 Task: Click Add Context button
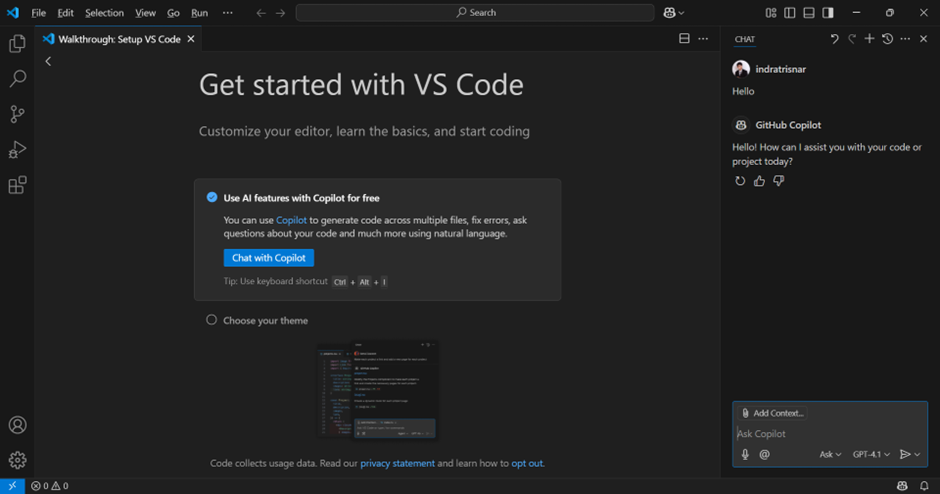pos(772,413)
